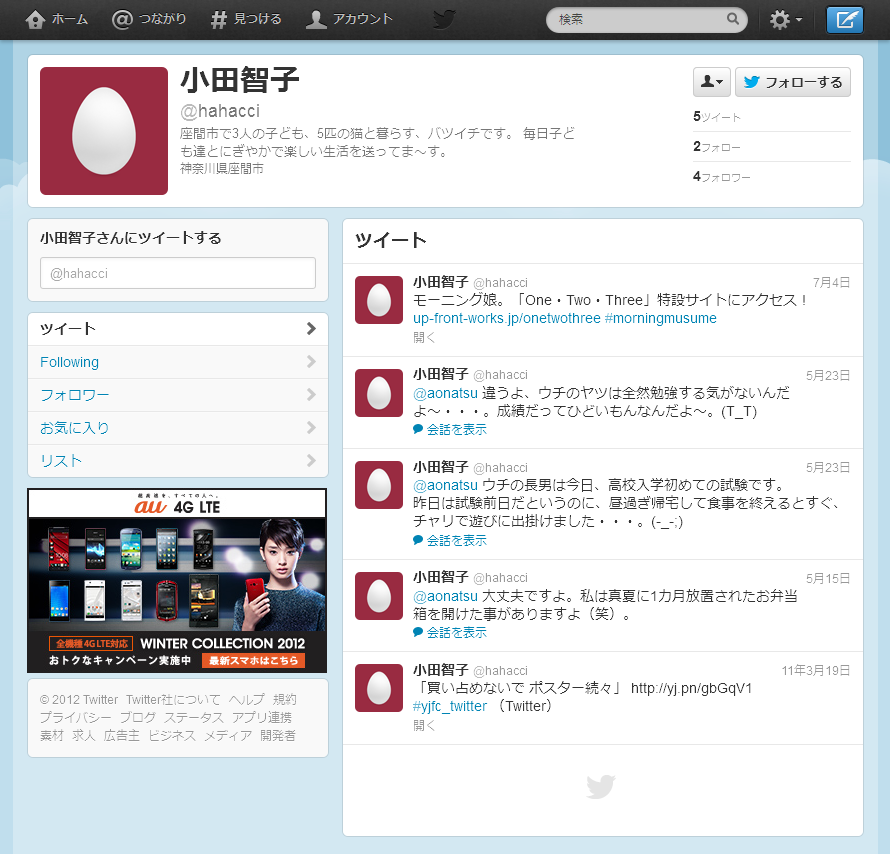The image size is (890, 854).
Task: Expand the 11年3月19日 tweet with 開く
Action: point(424,726)
